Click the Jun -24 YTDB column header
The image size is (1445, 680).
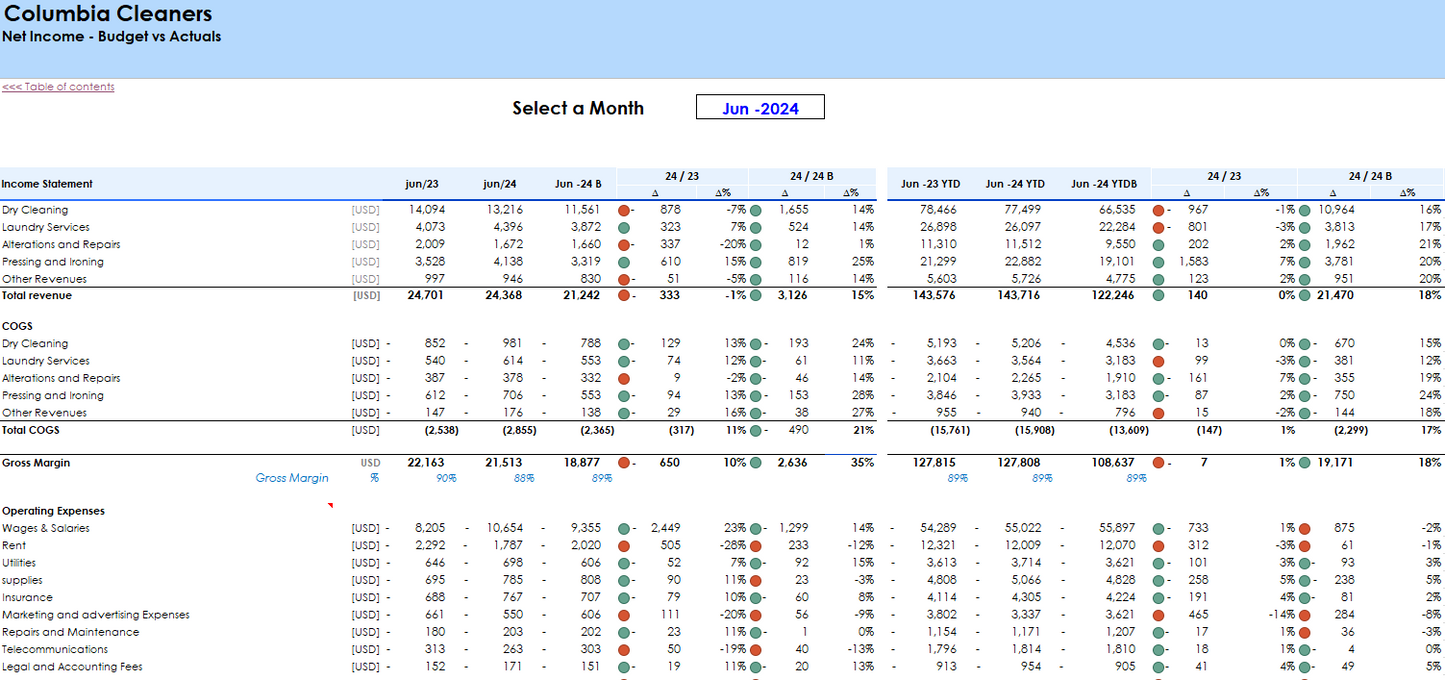coord(1103,184)
